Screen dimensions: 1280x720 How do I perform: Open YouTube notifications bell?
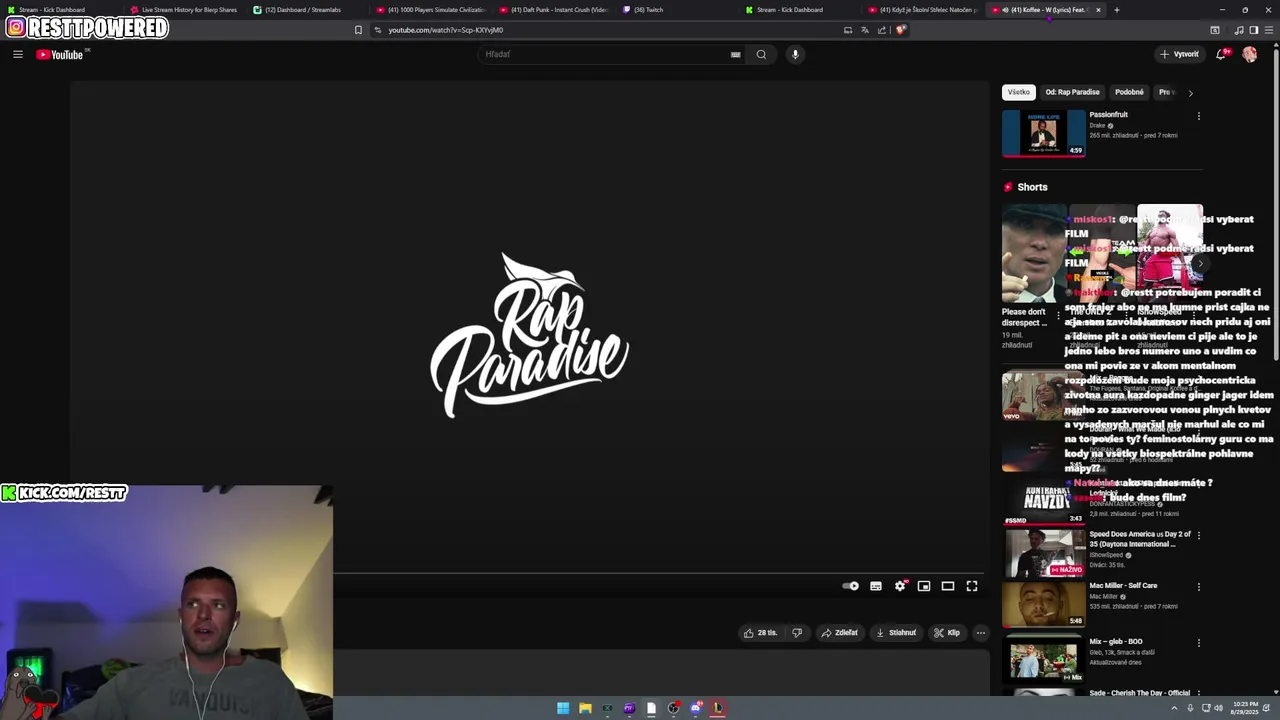[1221, 54]
